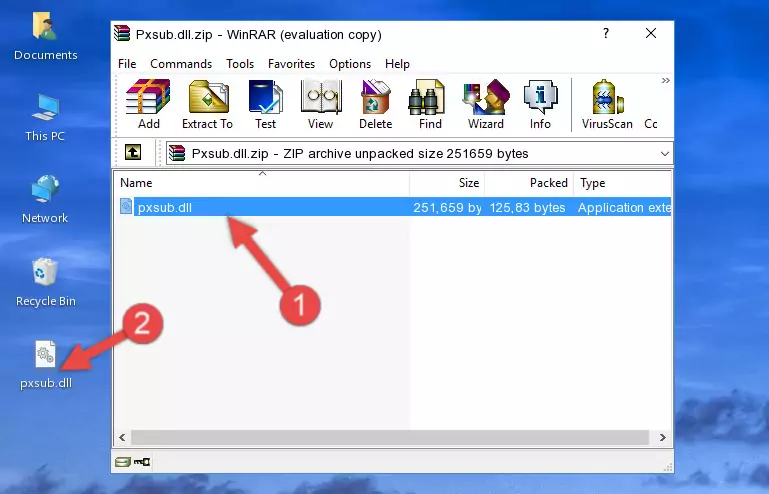Close the WinRAR window
Screen dimensions: 769x494
tap(651, 33)
